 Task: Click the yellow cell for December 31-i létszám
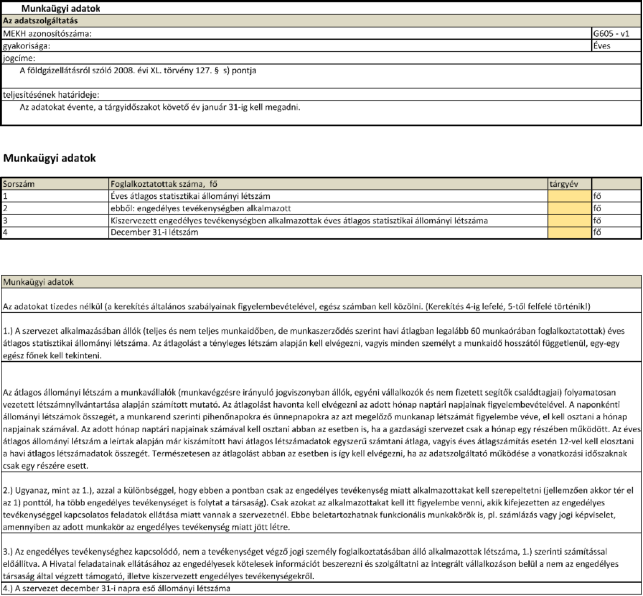click(x=569, y=233)
